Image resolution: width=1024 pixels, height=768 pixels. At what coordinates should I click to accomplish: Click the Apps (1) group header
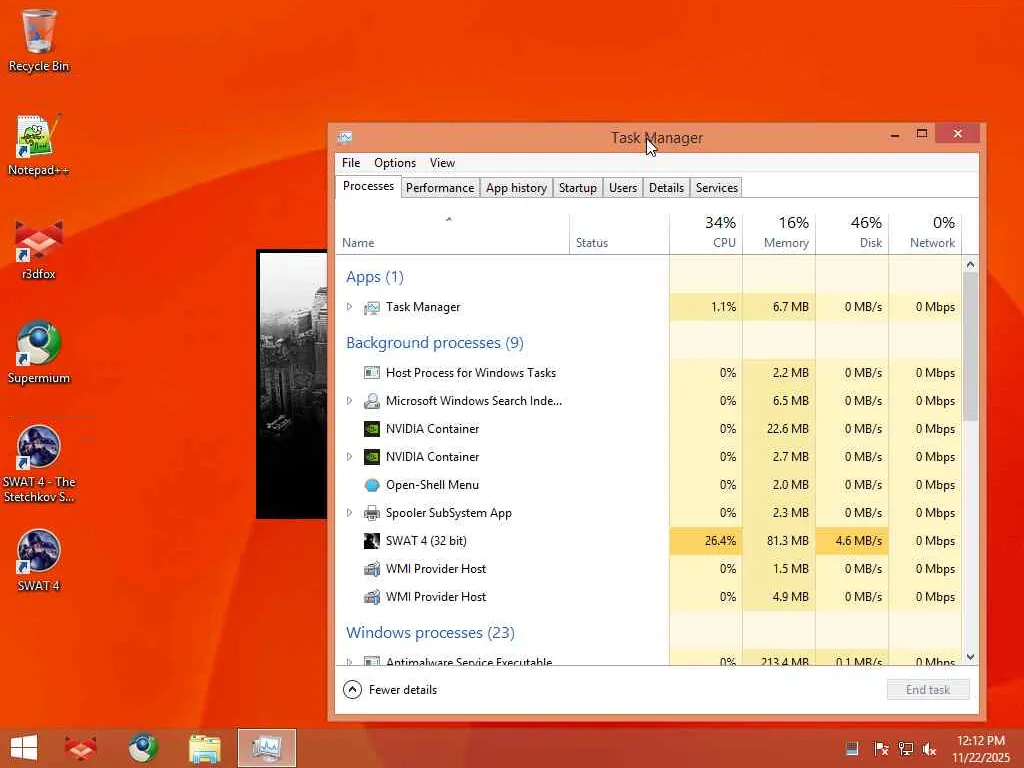(x=375, y=277)
